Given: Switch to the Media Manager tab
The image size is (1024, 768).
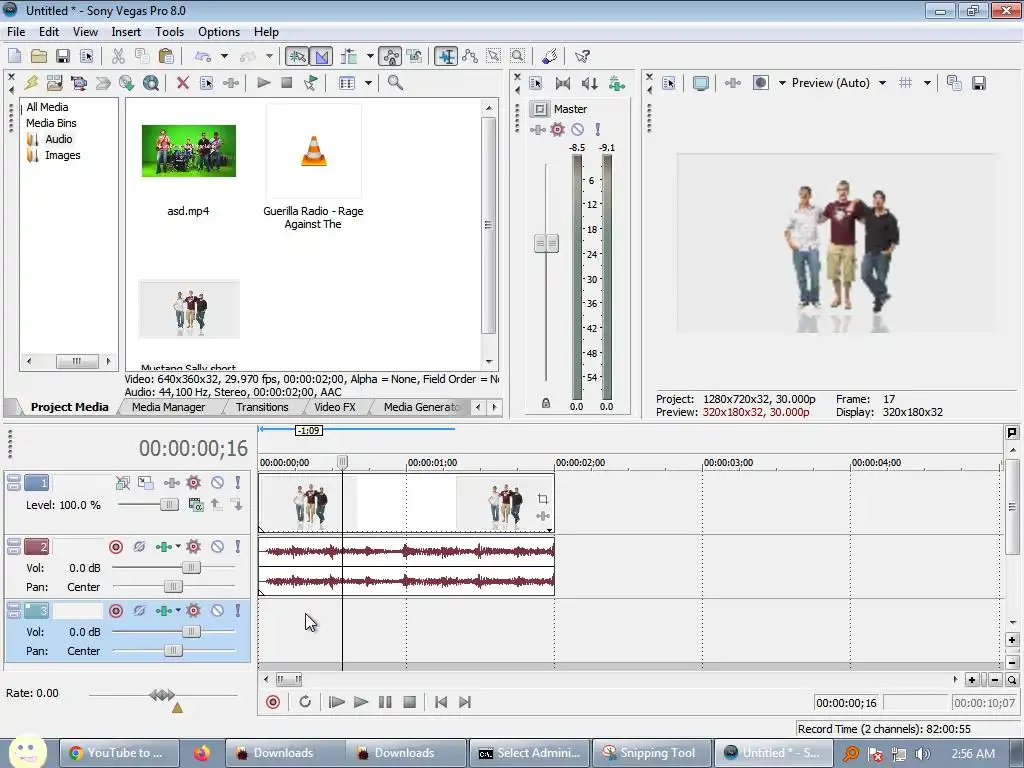Looking at the screenshot, I should click(x=168, y=407).
